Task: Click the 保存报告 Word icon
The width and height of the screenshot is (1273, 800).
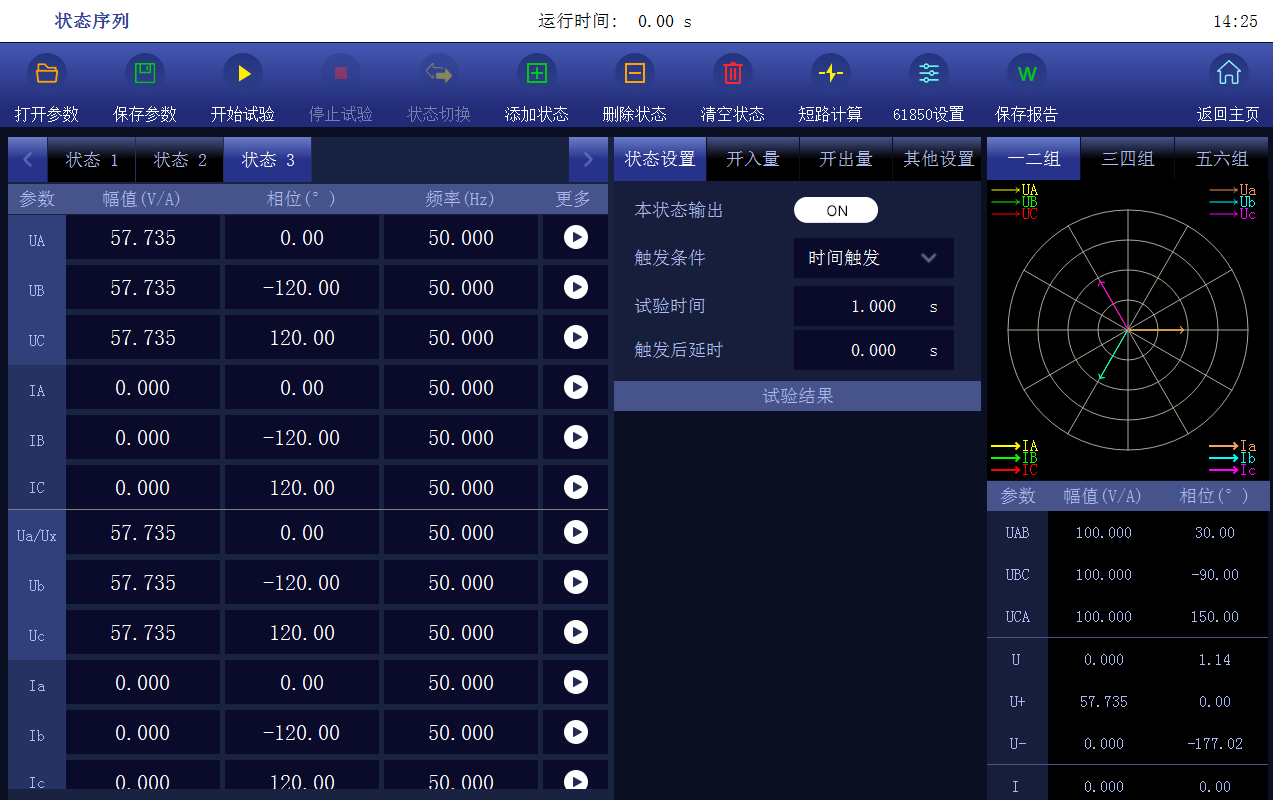Action: (1027, 73)
